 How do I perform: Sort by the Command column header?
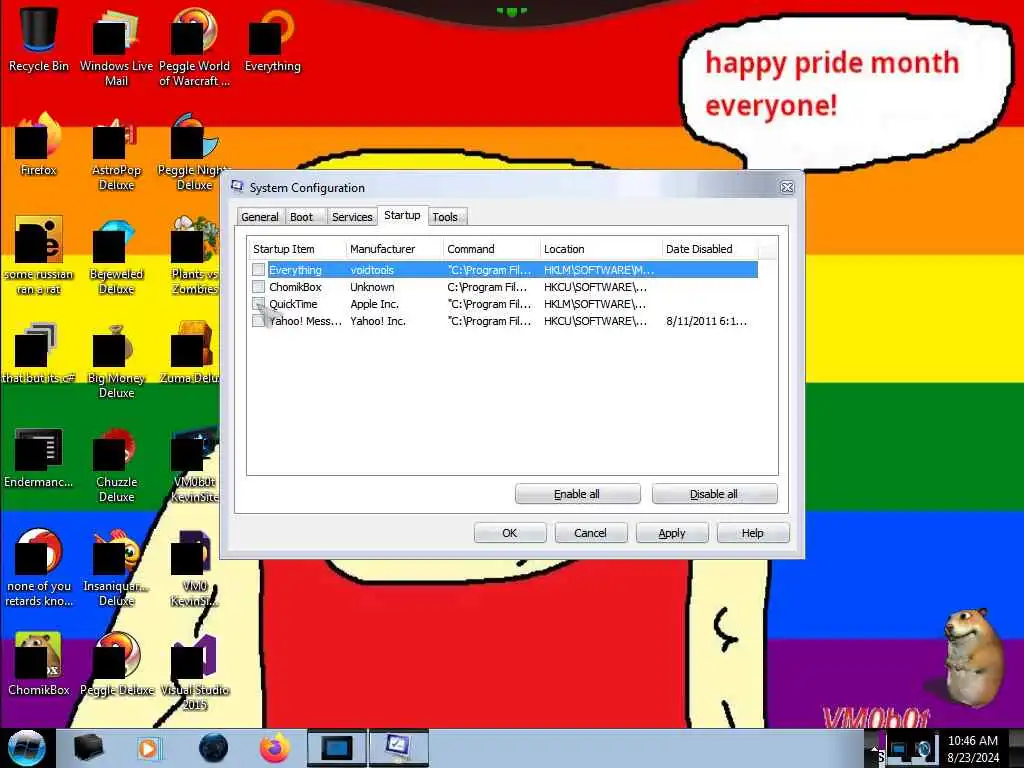point(491,249)
